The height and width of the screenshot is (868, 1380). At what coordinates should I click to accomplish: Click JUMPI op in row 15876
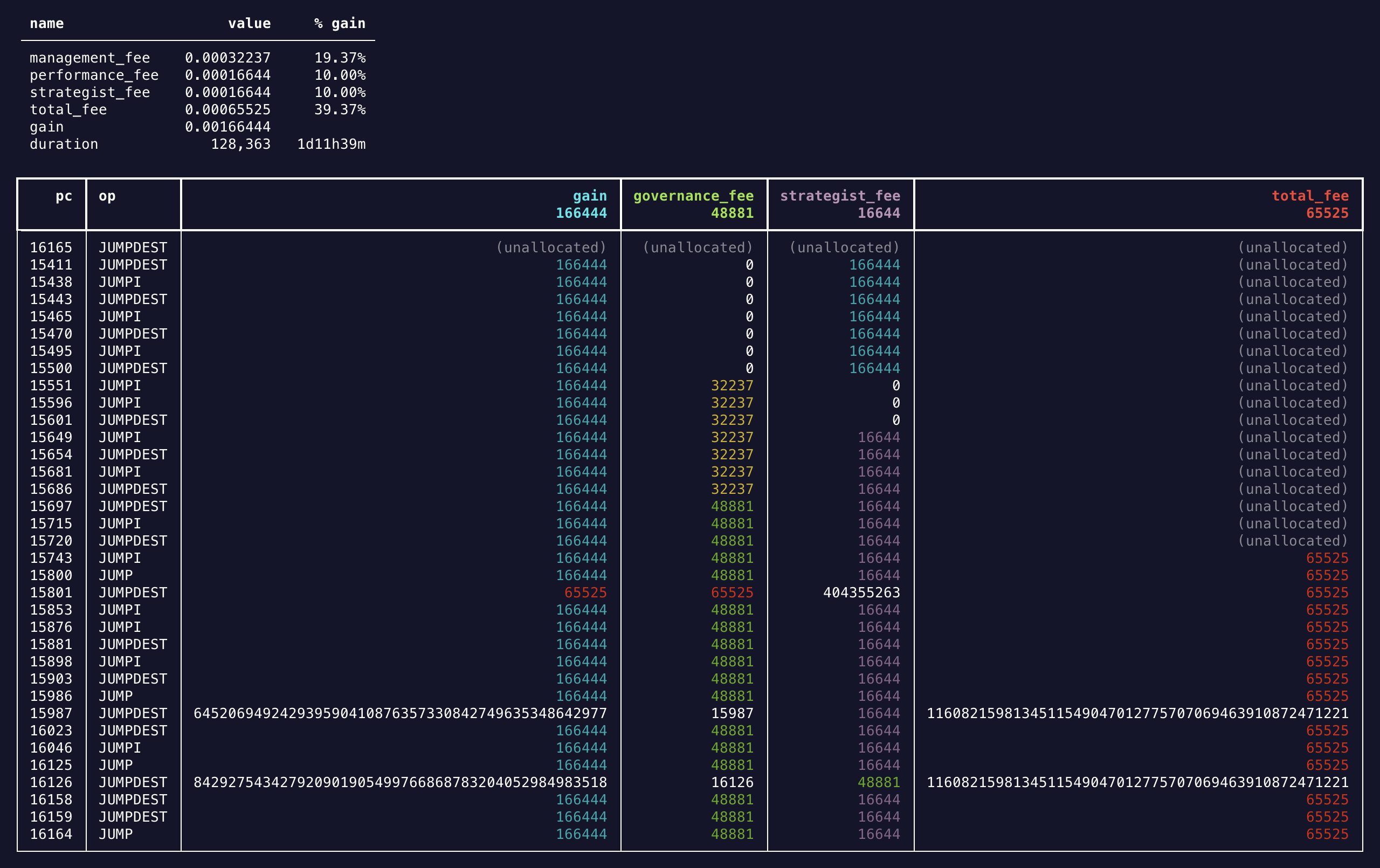[x=120, y=627]
